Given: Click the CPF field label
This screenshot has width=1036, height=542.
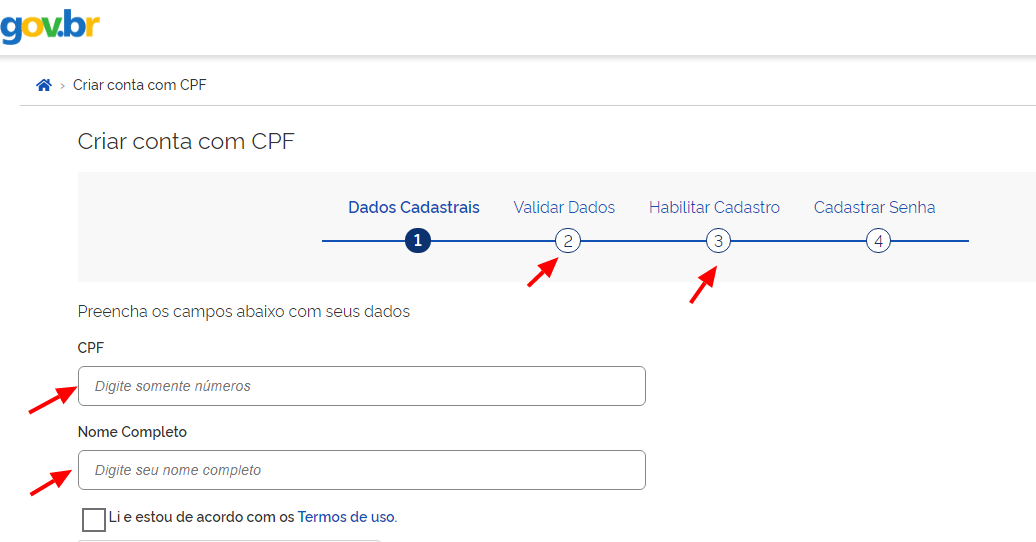Looking at the screenshot, I should [91, 348].
